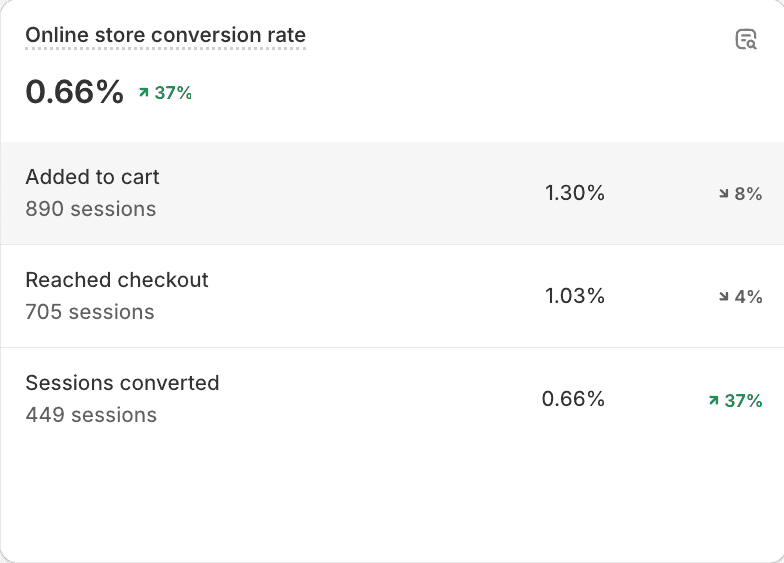Click the 4% decrease value
This screenshot has width=784, height=563.
748,296
